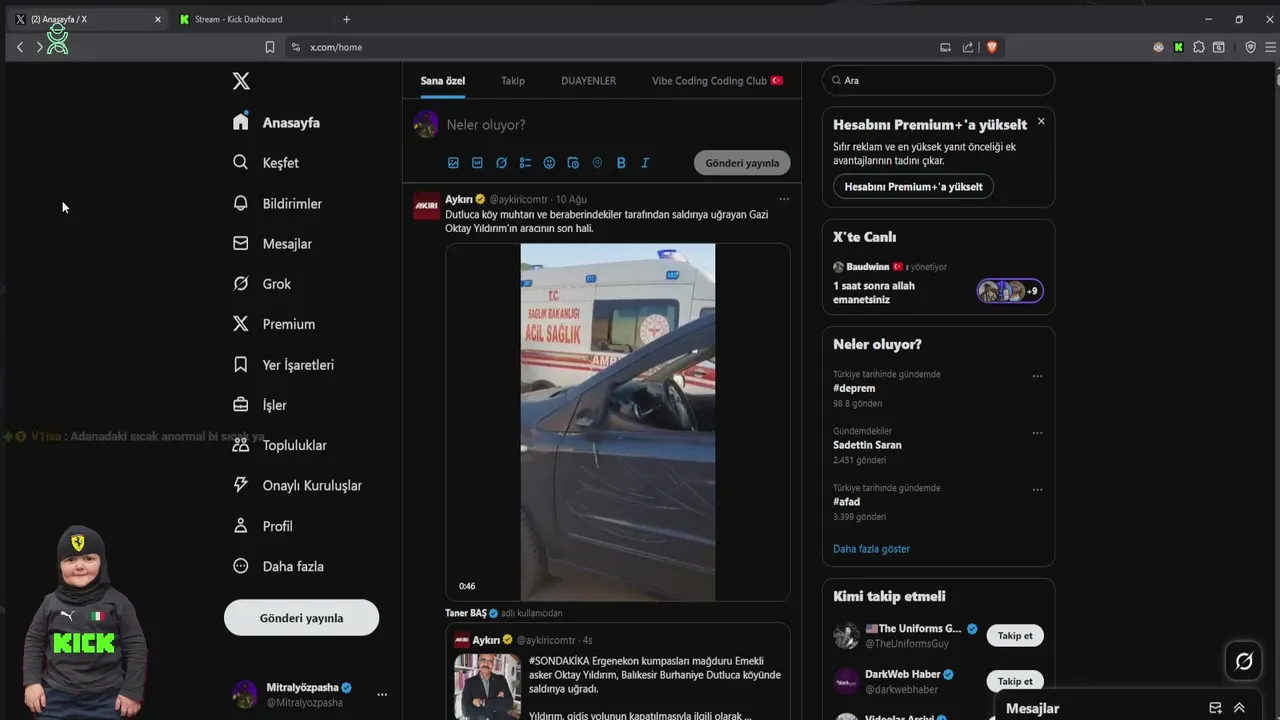Open Sadettin Saran trending topic

(x=867, y=445)
